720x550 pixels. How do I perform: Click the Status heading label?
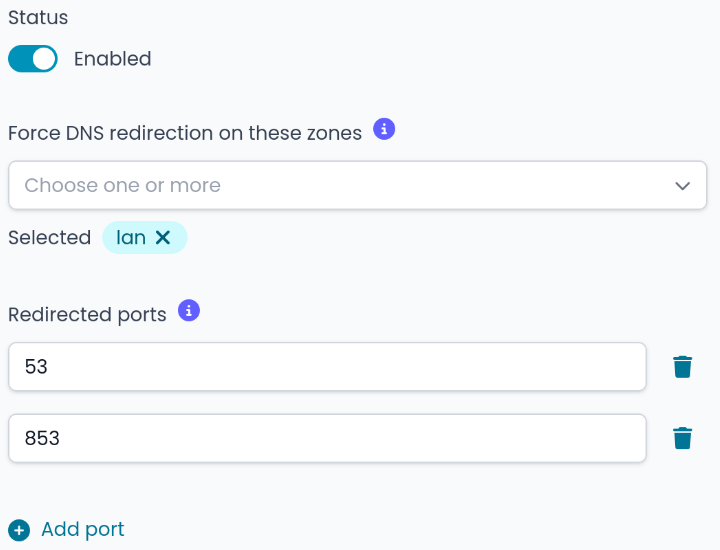click(36, 18)
